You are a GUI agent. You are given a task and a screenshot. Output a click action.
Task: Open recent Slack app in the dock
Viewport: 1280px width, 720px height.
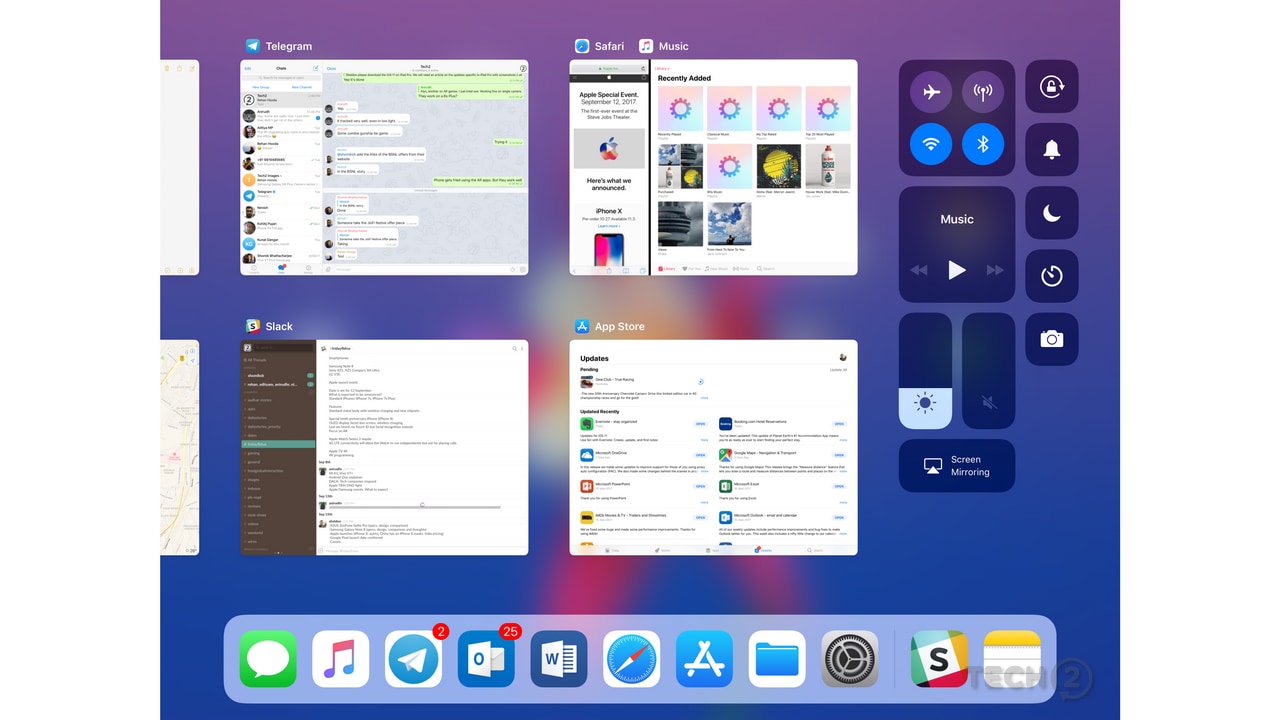pyautogui.click(x=939, y=659)
